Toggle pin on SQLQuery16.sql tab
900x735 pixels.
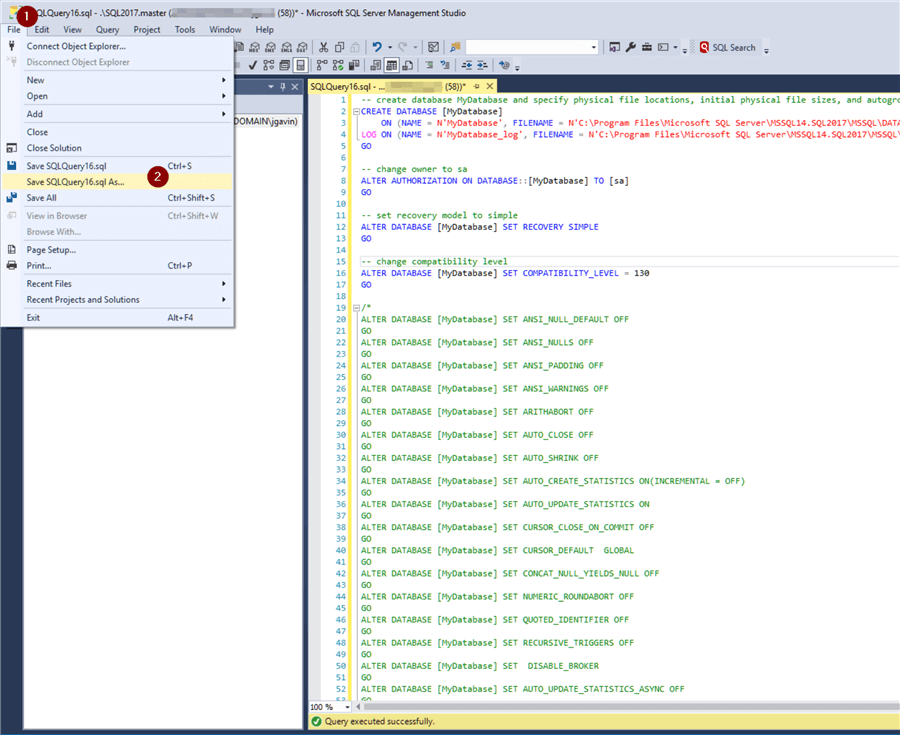476,87
